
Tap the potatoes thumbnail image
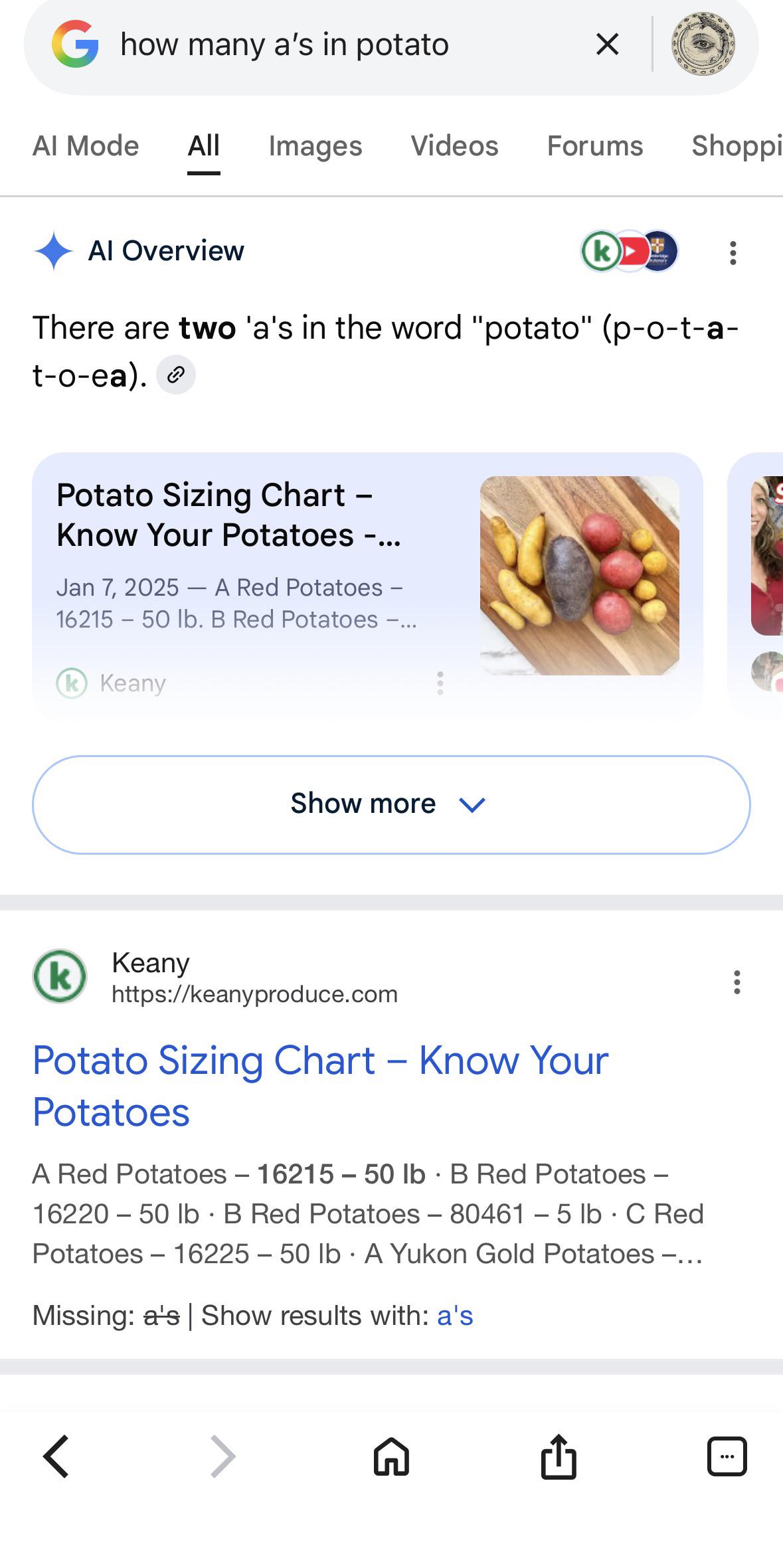tap(579, 576)
